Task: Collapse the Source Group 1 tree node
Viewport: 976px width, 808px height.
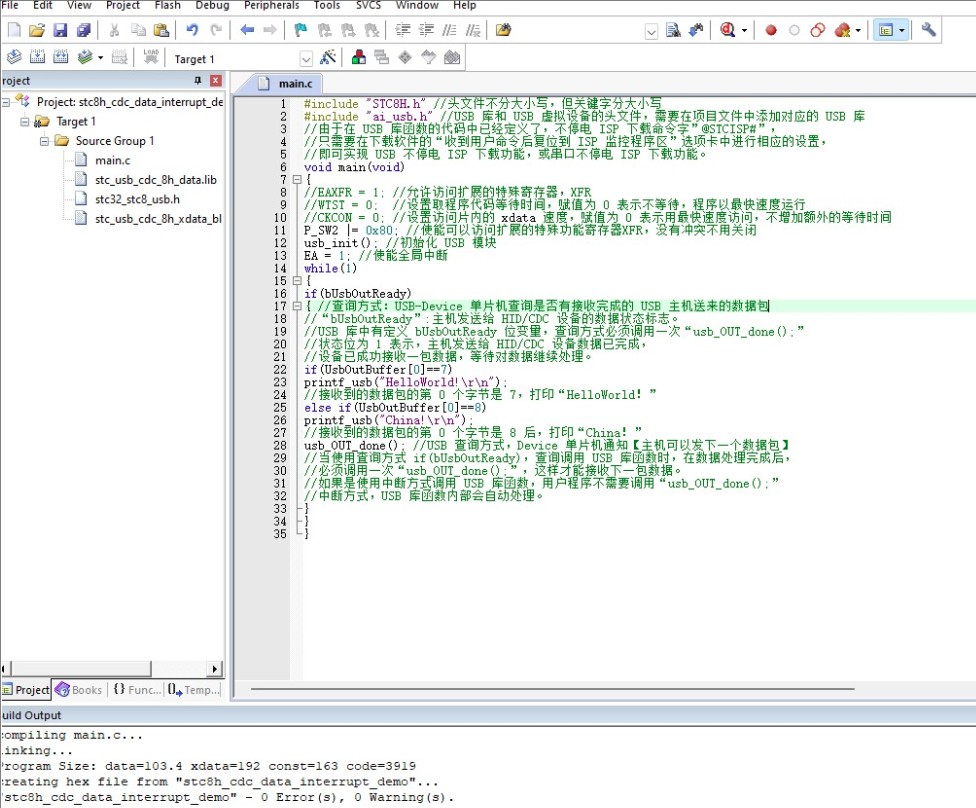Action: point(44,141)
